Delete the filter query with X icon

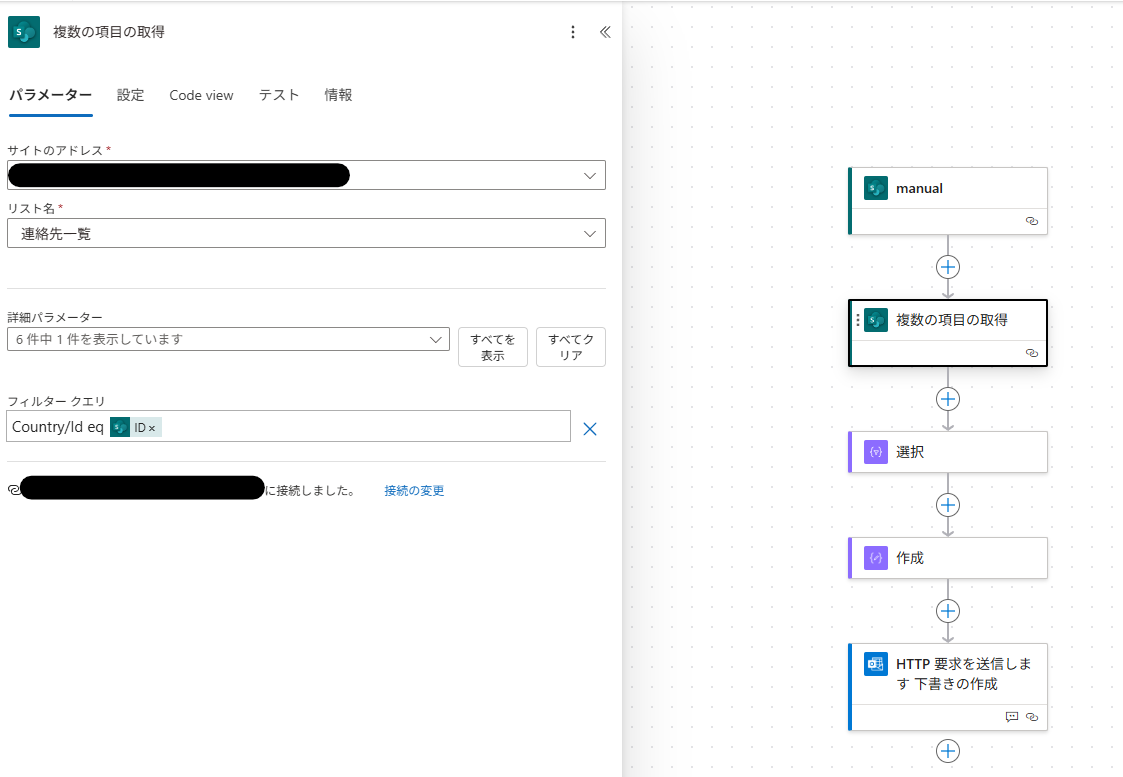pyautogui.click(x=590, y=429)
